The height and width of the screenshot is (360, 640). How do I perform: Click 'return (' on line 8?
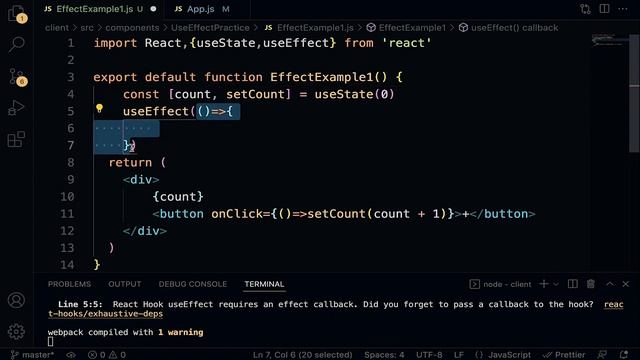137,162
